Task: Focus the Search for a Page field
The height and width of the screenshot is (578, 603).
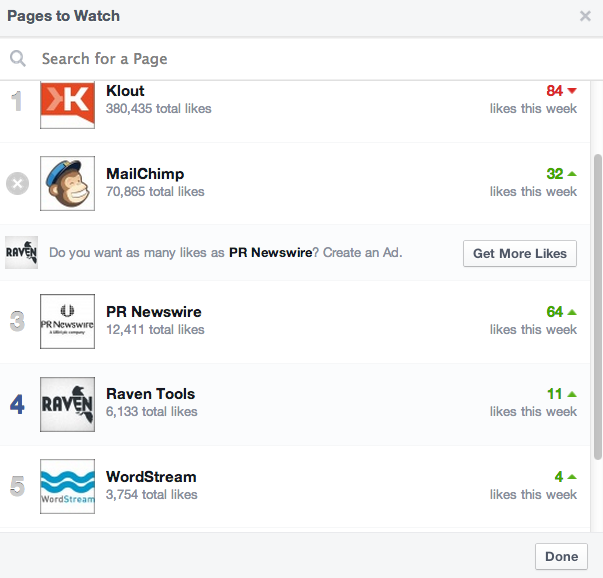Action: pos(302,59)
